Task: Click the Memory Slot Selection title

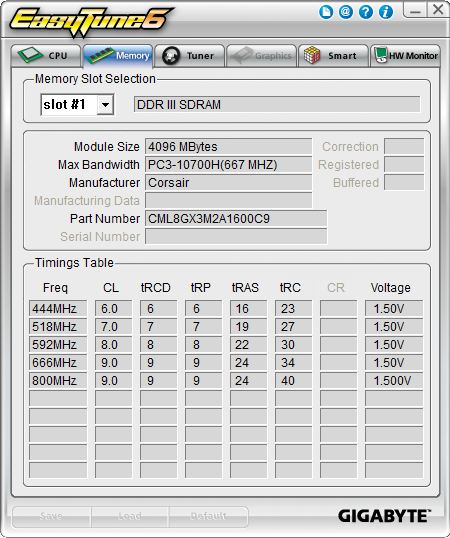Action: [x=95, y=79]
